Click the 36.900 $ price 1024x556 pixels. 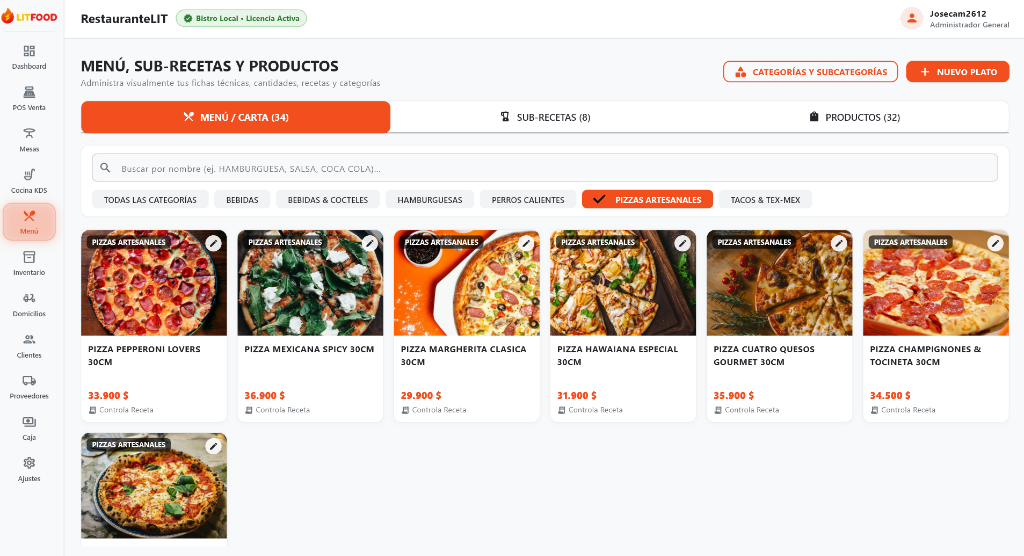point(264,395)
